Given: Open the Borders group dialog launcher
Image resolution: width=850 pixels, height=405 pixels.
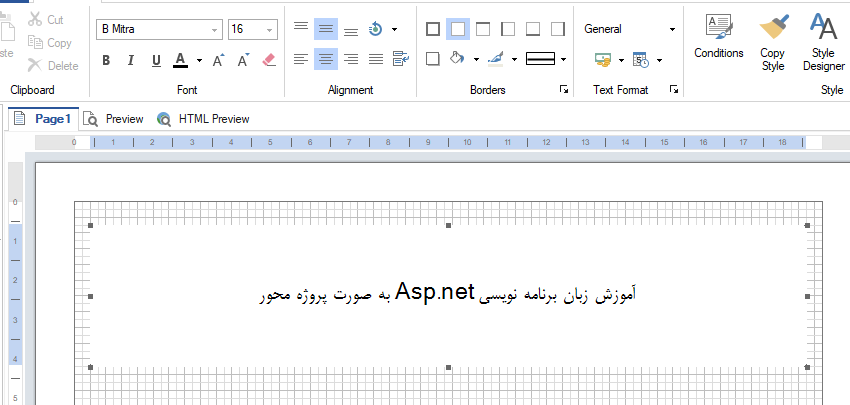Looking at the screenshot, I should (x=564, y=89).
